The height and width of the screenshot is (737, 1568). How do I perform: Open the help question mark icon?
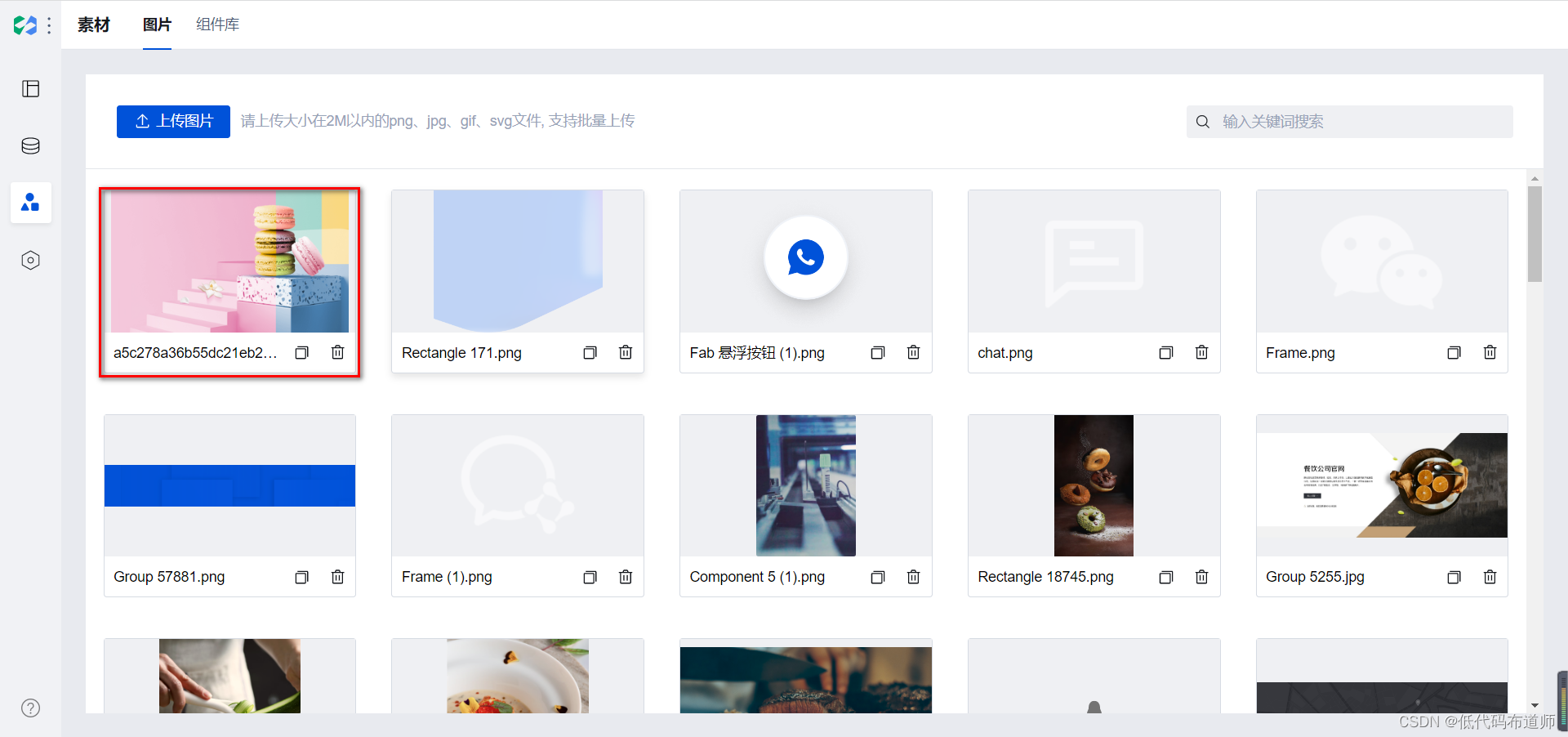(31, 708)
